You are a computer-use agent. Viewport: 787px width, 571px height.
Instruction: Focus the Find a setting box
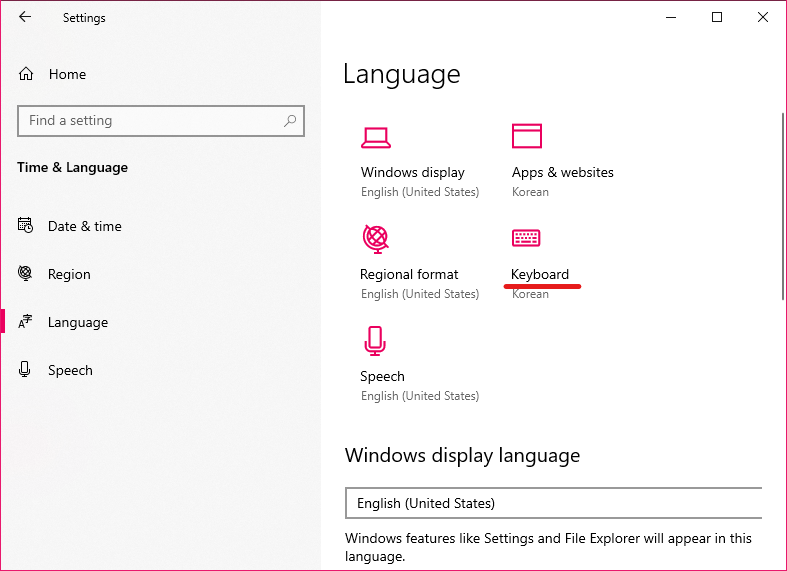click(161, 121)
